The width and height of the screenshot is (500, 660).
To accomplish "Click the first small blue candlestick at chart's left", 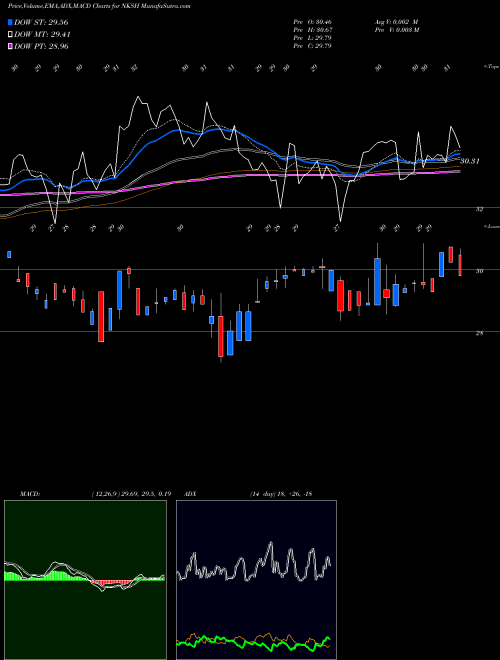I will tap(9, 254).
